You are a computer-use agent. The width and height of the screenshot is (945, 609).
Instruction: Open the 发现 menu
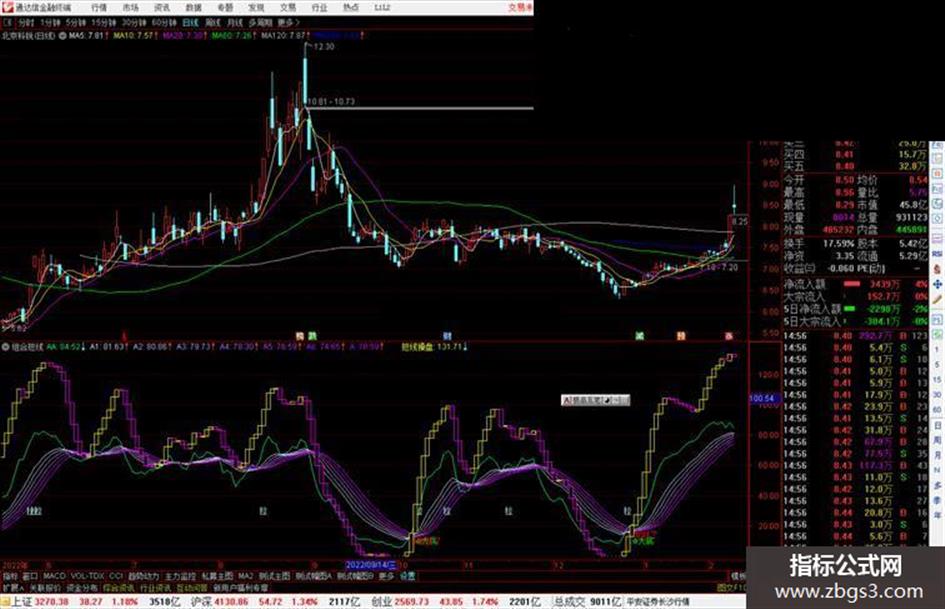[x=256, y=7]
